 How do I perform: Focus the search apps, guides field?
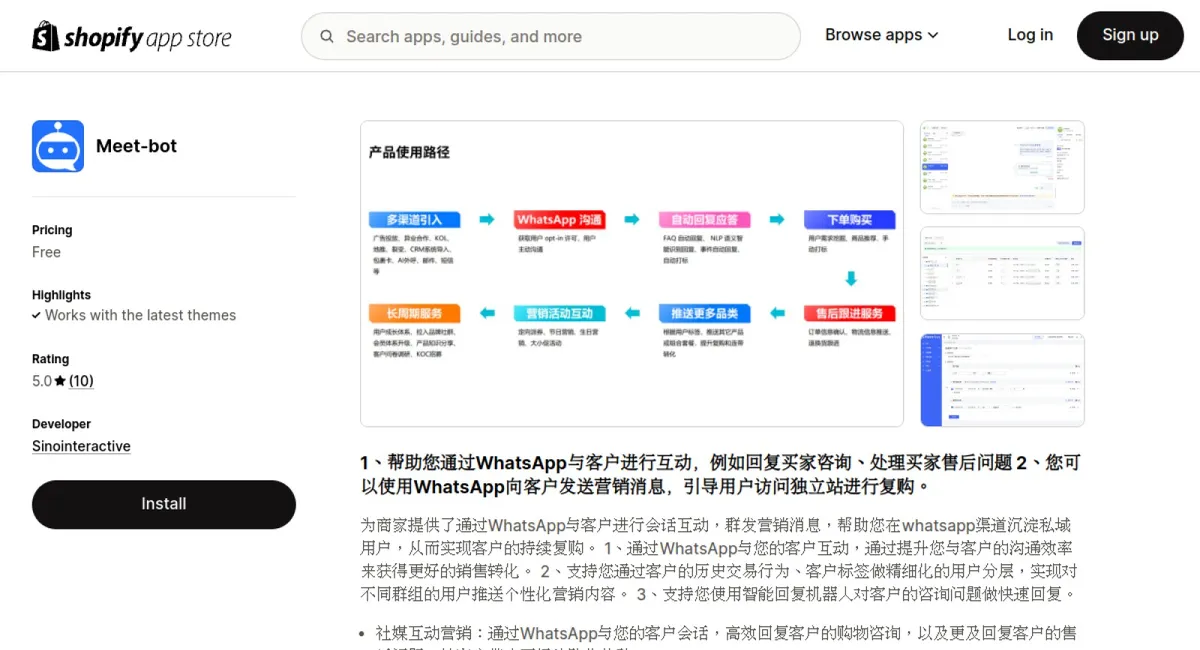pos(551,37)
